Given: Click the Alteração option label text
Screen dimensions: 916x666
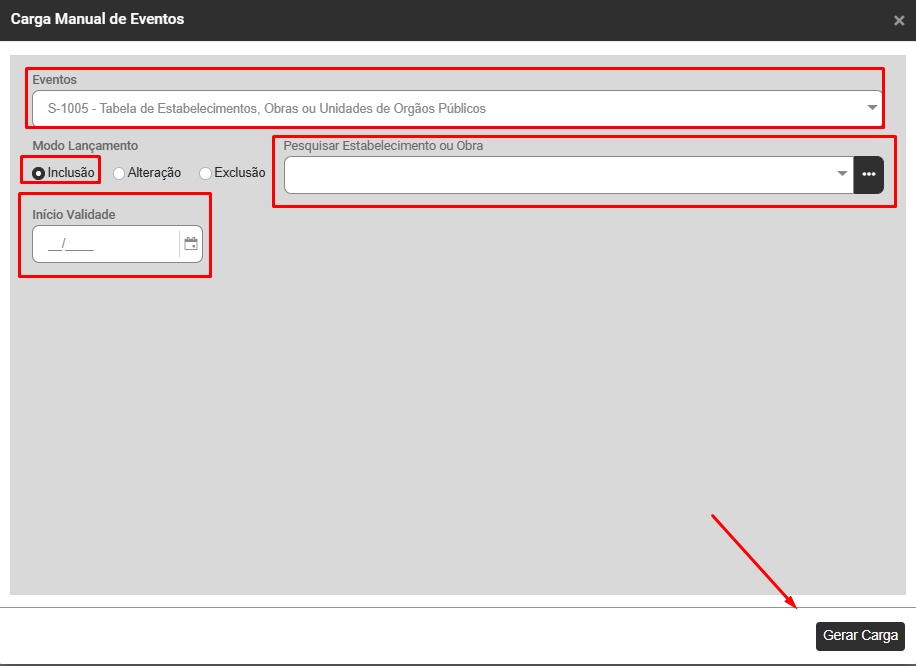Looking at the screenshot, I should [x=154, y=173].
